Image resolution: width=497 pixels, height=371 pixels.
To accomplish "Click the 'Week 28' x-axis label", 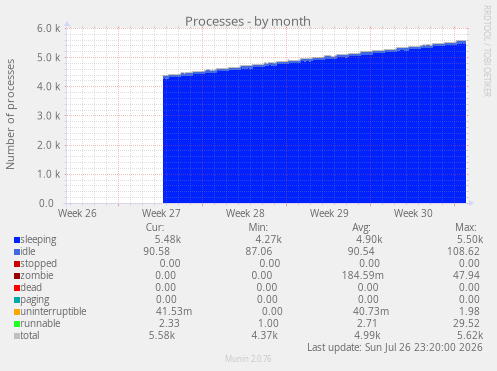I will click(x=245, y=213).
